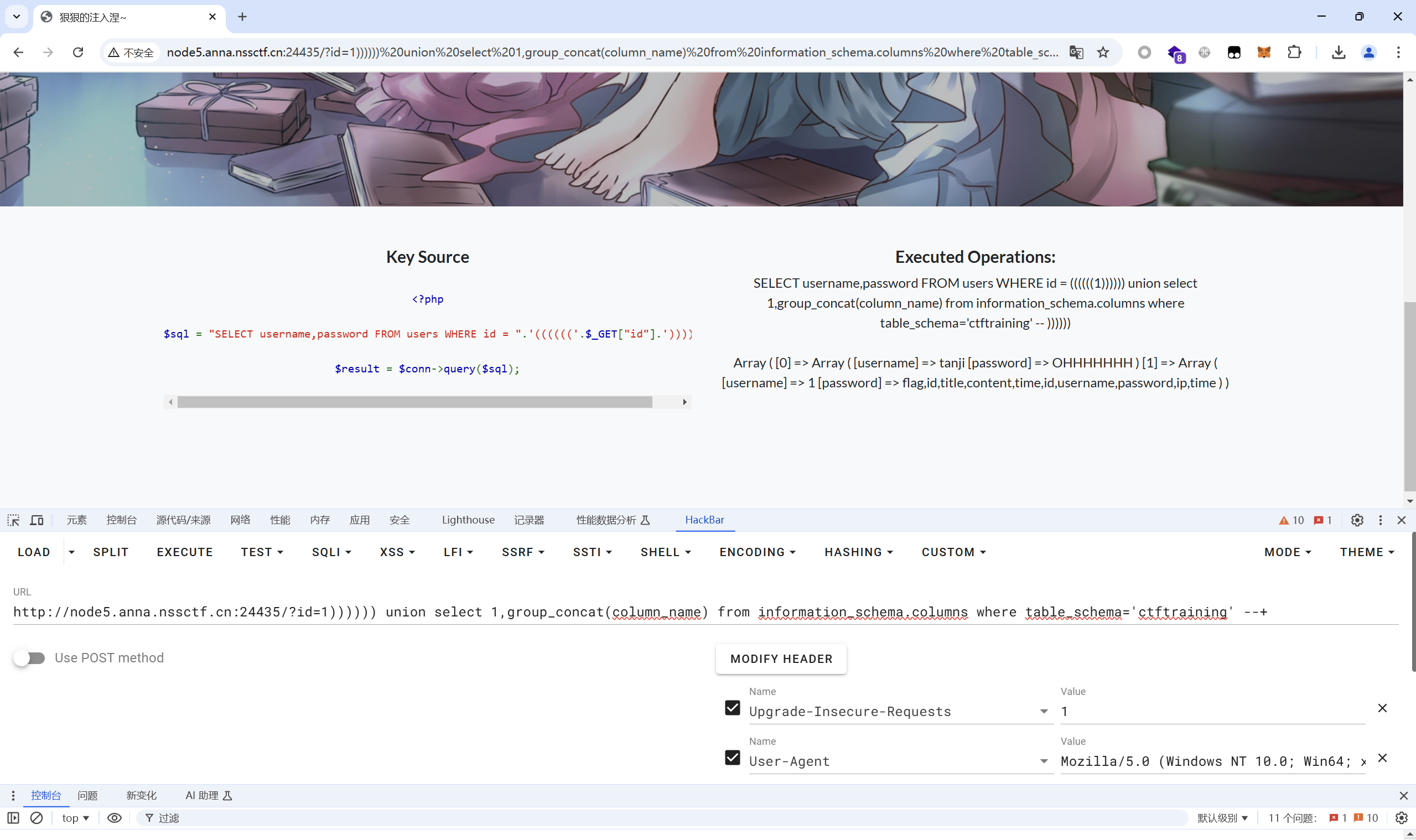Click the forward navigation arrow

[48, 53]
